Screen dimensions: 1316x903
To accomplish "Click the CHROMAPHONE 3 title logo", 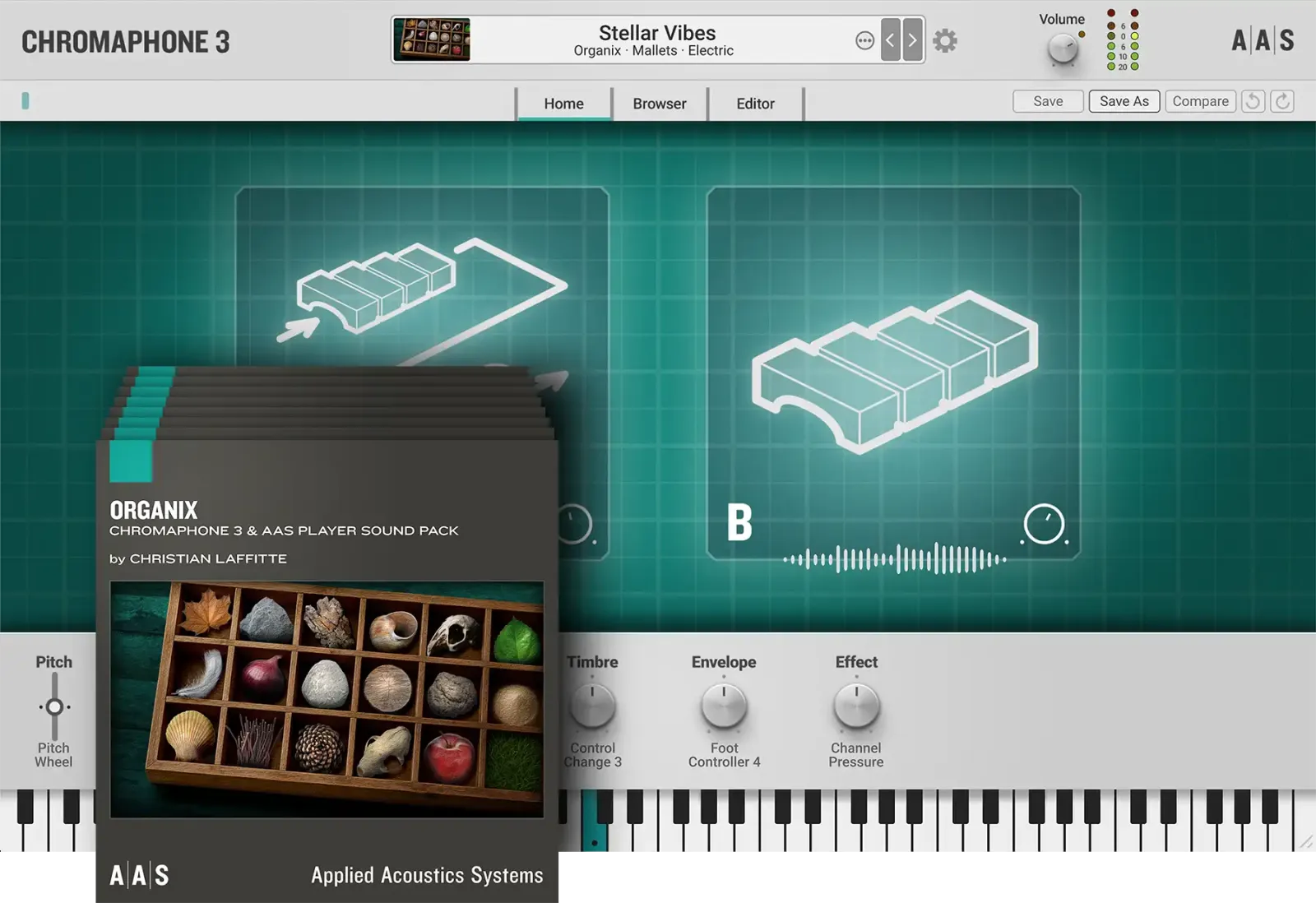I will pos(125,42).
